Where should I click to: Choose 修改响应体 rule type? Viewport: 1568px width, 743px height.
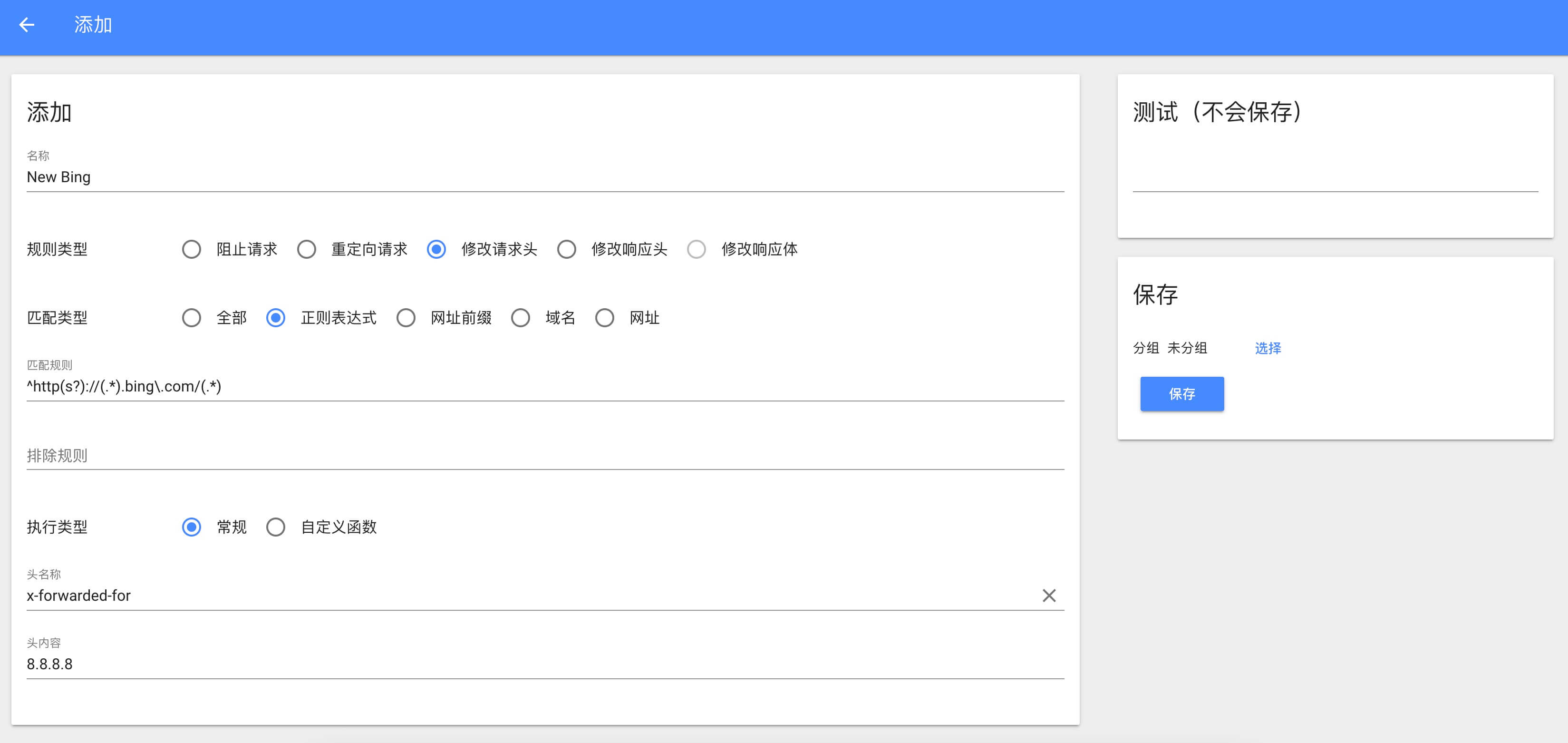tap(697, 249)
